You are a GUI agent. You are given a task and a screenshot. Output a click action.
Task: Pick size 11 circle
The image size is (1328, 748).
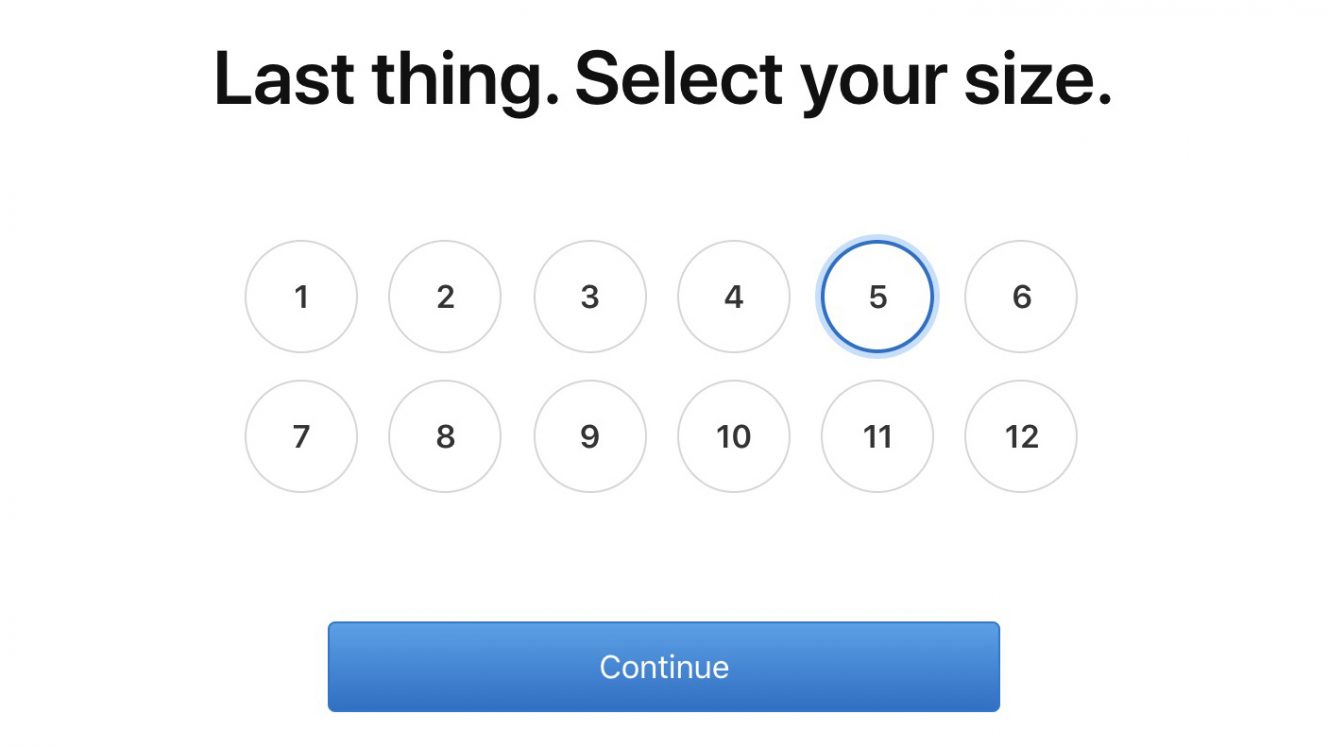pyautogui.click(x=877, y=436)
